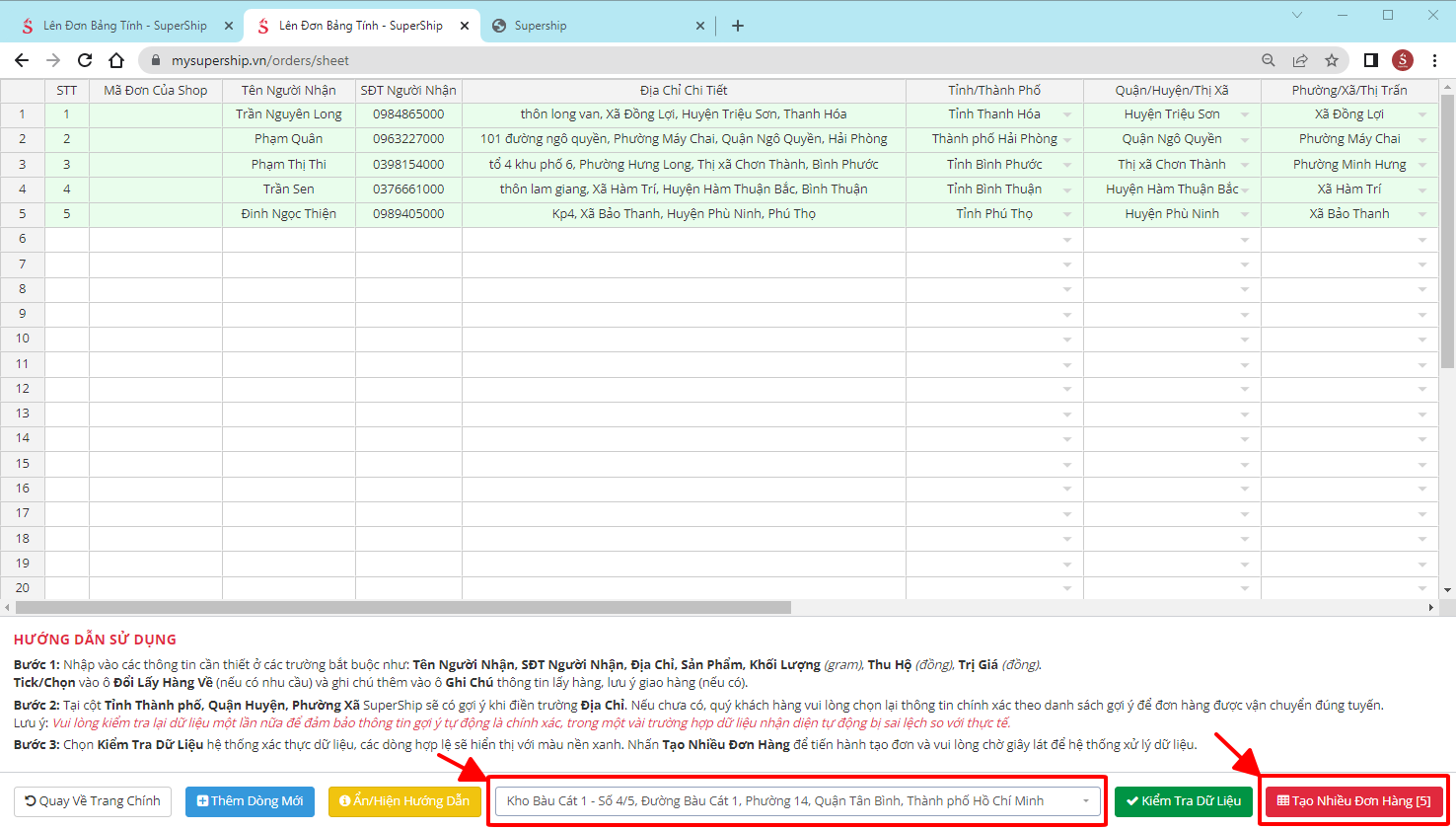This screenshot has height=830, width=1456.
Task: Click the share page icon
Action: [x=1300, y=60]
